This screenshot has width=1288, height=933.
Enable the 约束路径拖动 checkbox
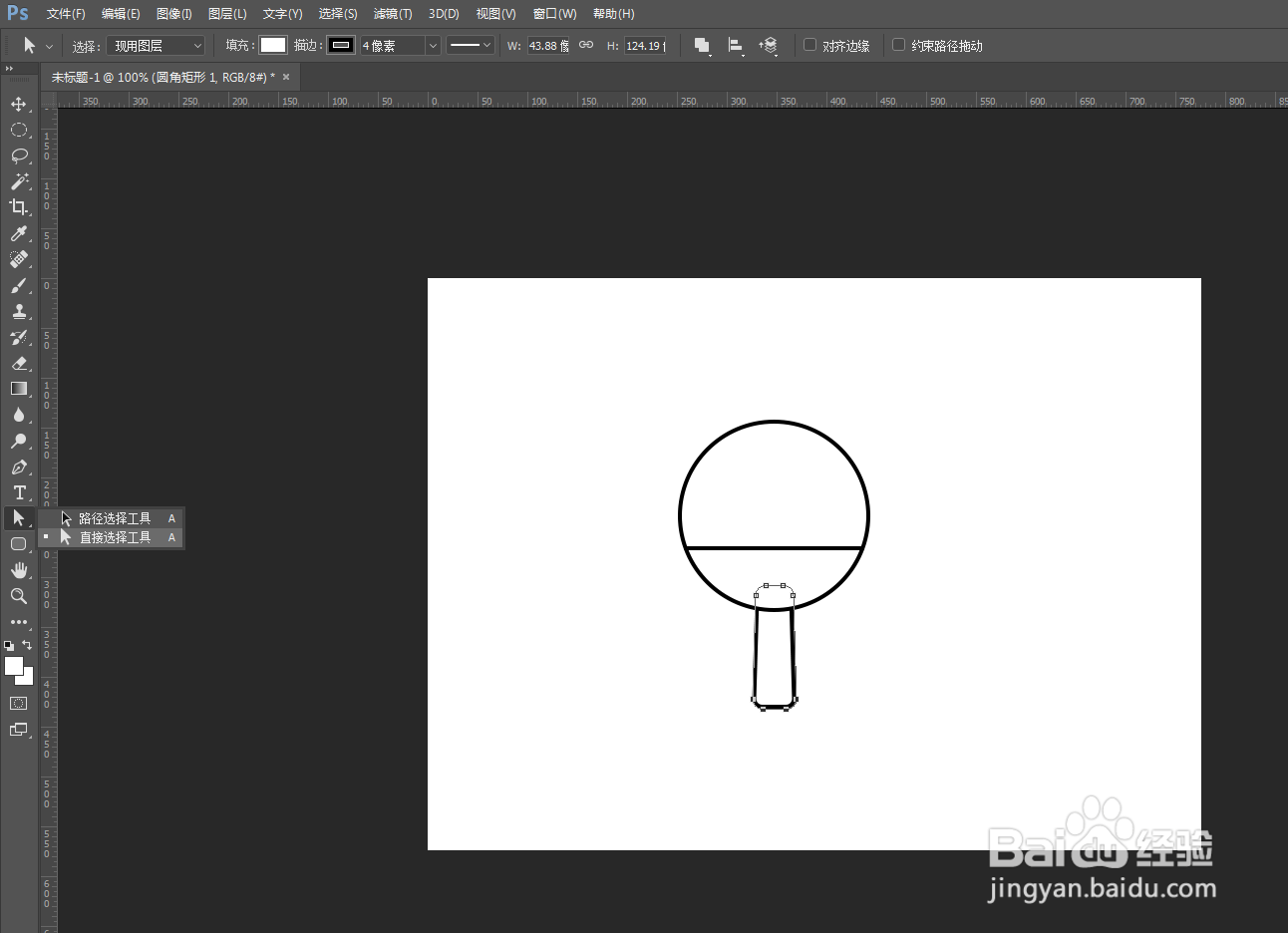[898, 45]
